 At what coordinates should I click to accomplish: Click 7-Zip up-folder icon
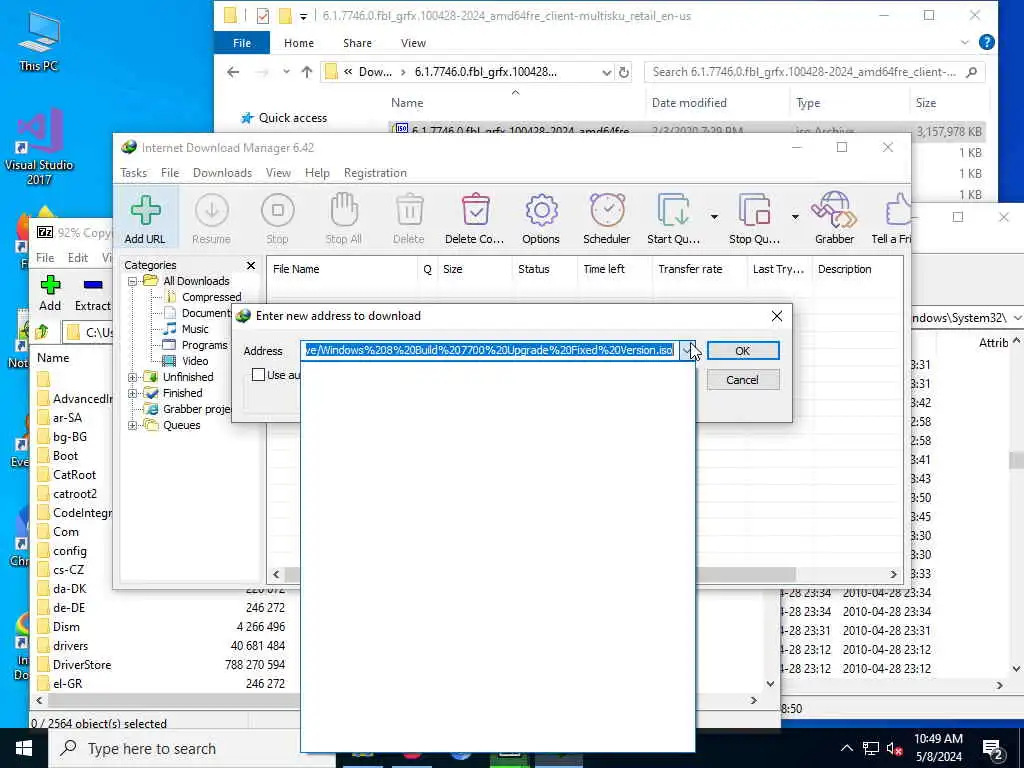tap(41, 332)
